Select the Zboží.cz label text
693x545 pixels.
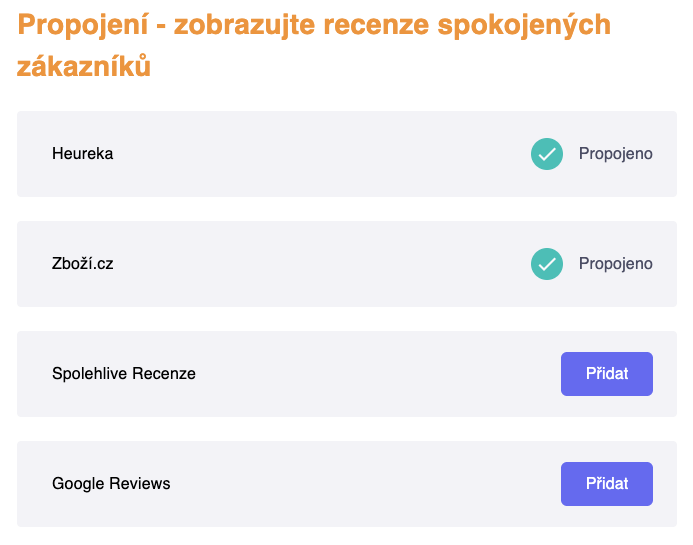click(x=82, y=264)
